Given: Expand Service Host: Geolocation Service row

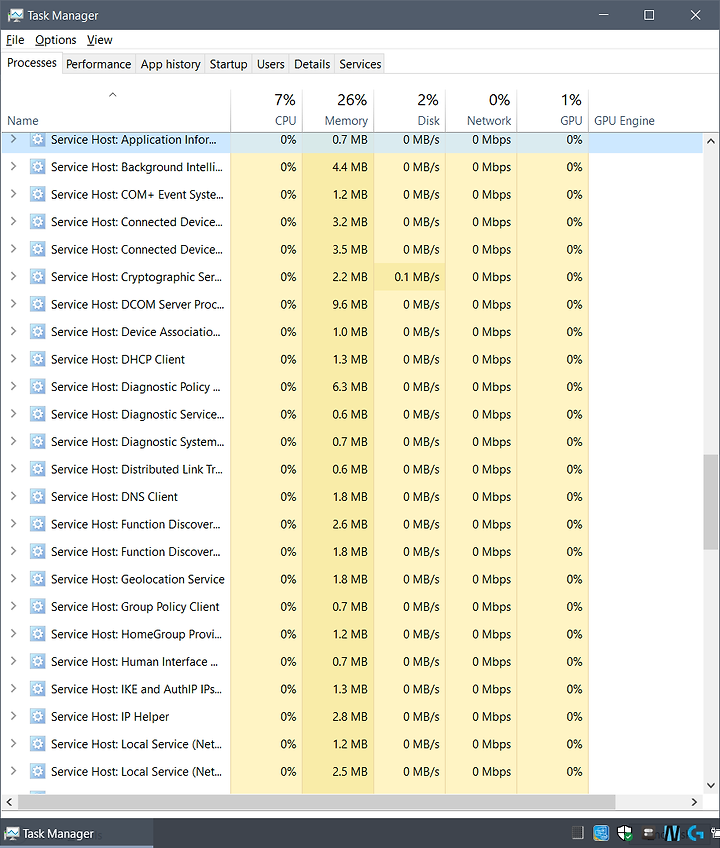Looking at the screenshot, I should (14, 579).
